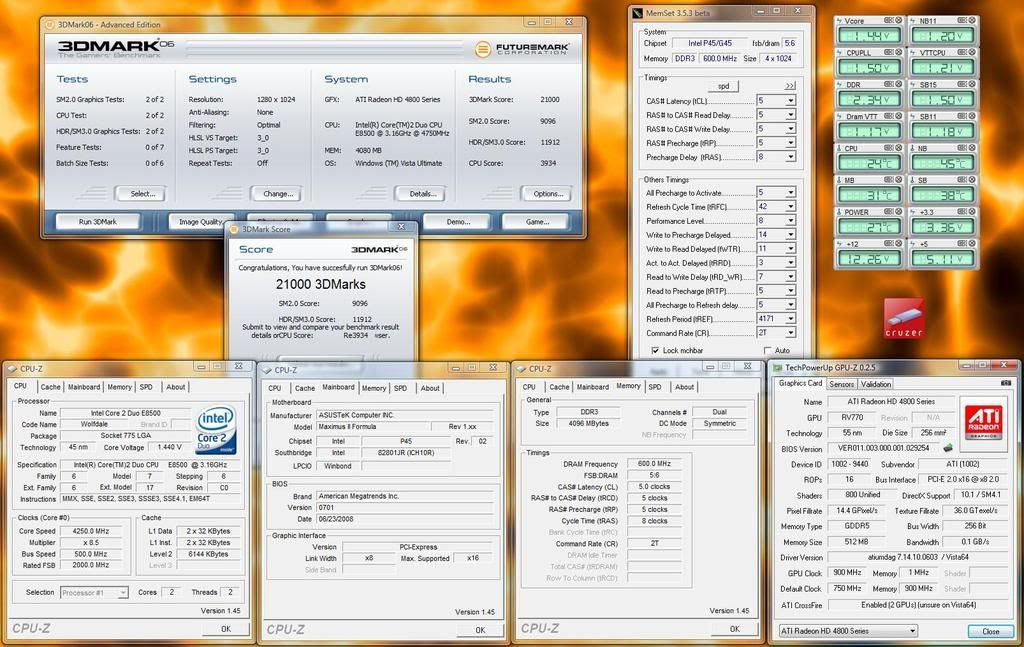The height and width of the screenshot is (647, 1024).
Task: Open settings icon on the SB15 widget
Action: tap(963, 84)
